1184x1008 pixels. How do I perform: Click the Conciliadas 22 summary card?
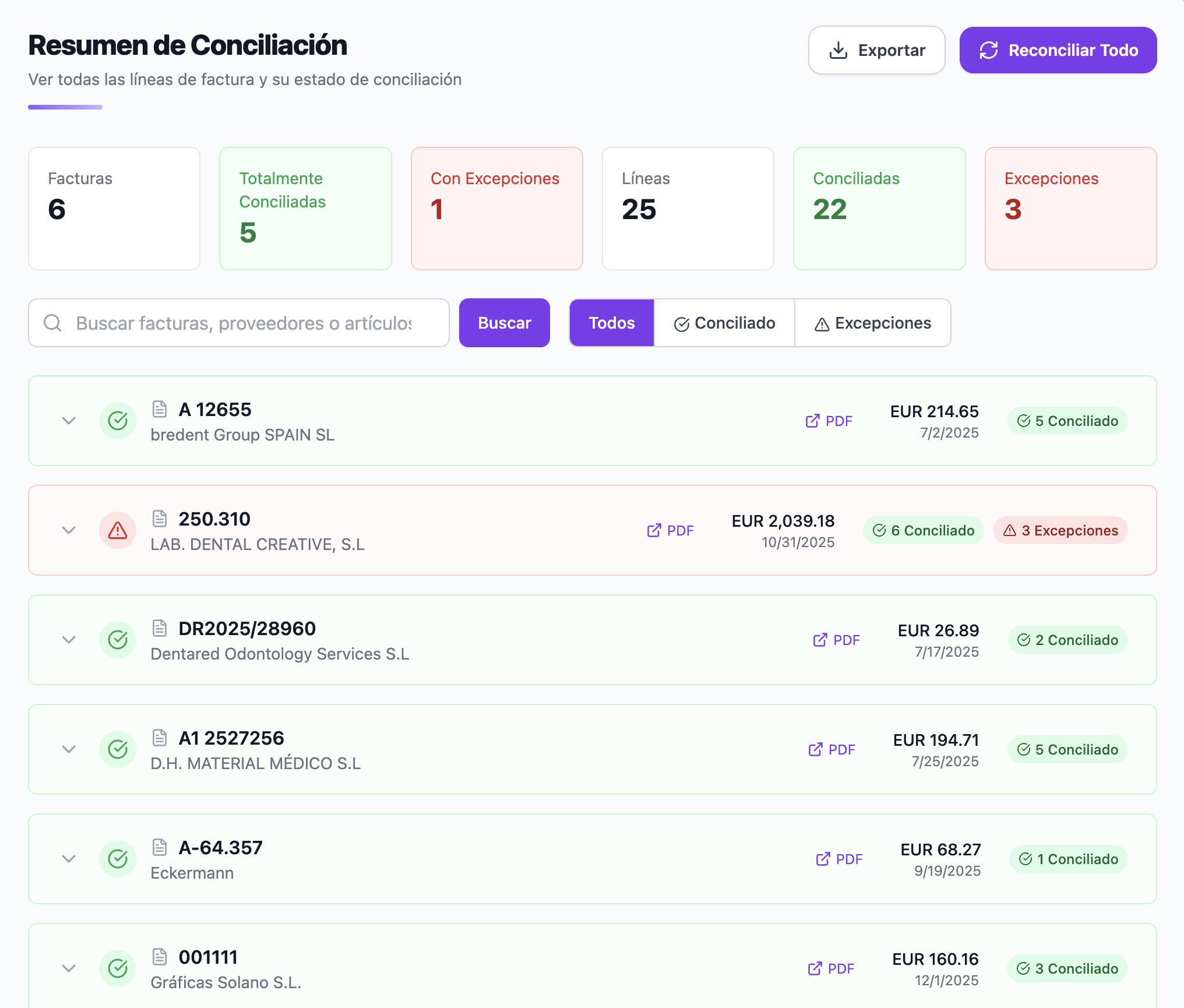pos(879,209)
